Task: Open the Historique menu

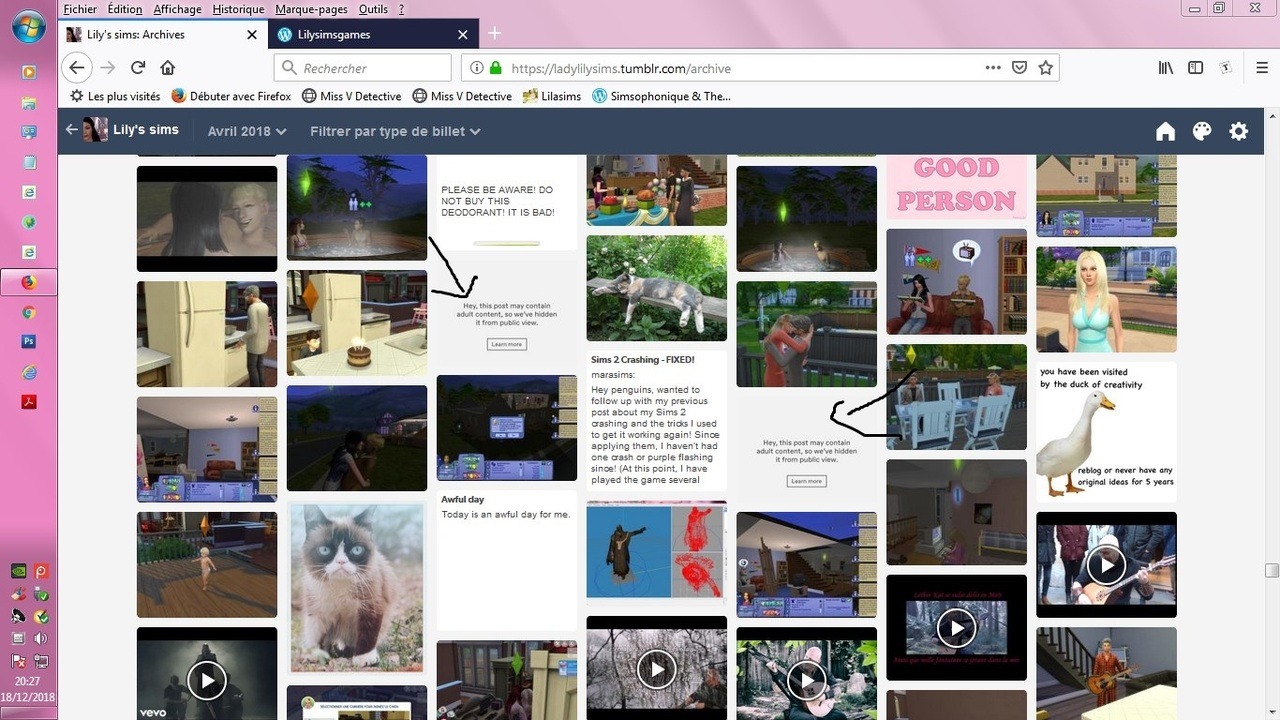Action: pyautogui.click(x=238, y=9)
